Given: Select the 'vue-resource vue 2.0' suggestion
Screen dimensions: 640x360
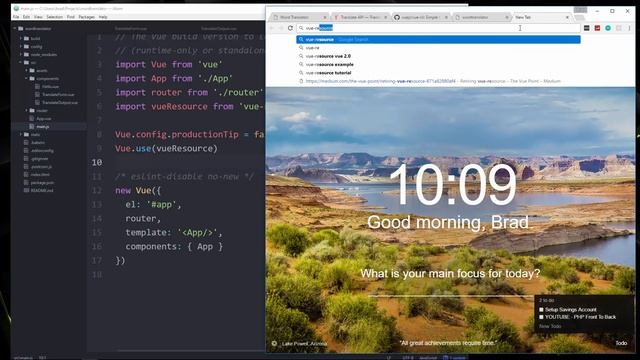Looking at the screenshot, I should tap(438, 56).
